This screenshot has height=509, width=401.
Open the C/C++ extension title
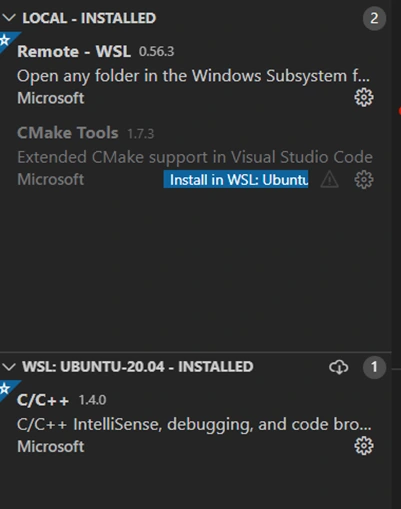[x=43, y=400]
